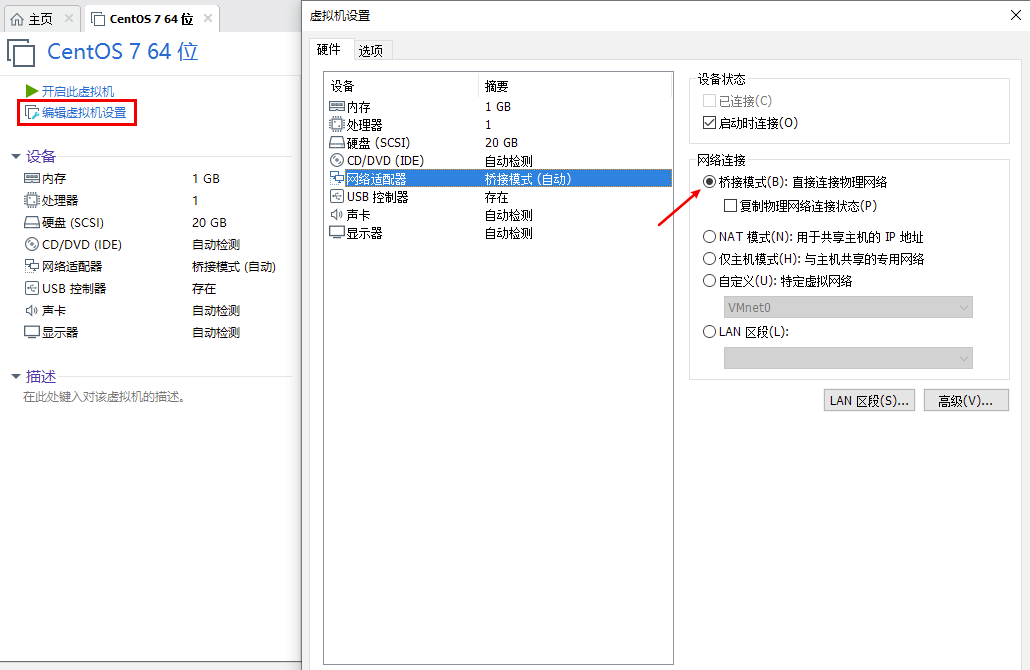This screenshot has height=670, width=1030.
Task: Select 自定义(U) 特定虚拟网络 radio button
Action: click(709, 281)
